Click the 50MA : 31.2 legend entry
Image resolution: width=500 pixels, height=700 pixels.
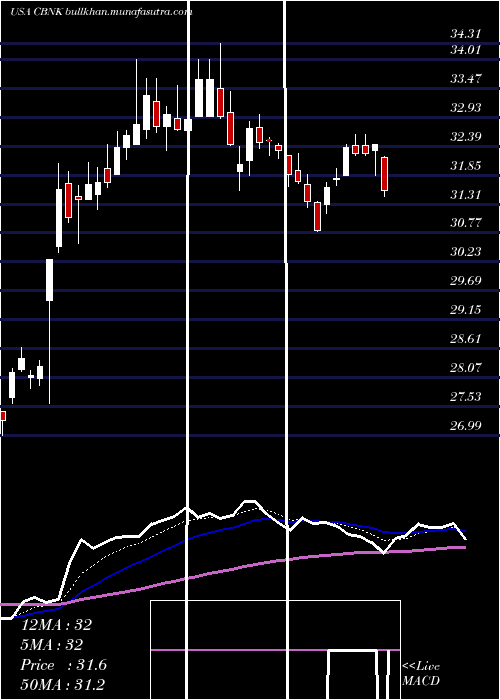(62, 685)
